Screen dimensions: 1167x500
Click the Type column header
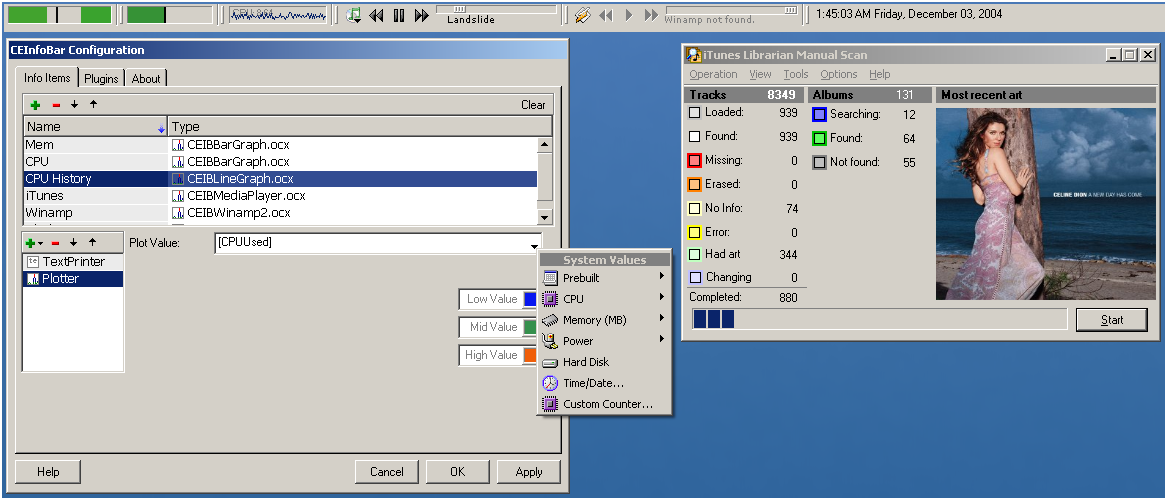click(x=360, y=126)
